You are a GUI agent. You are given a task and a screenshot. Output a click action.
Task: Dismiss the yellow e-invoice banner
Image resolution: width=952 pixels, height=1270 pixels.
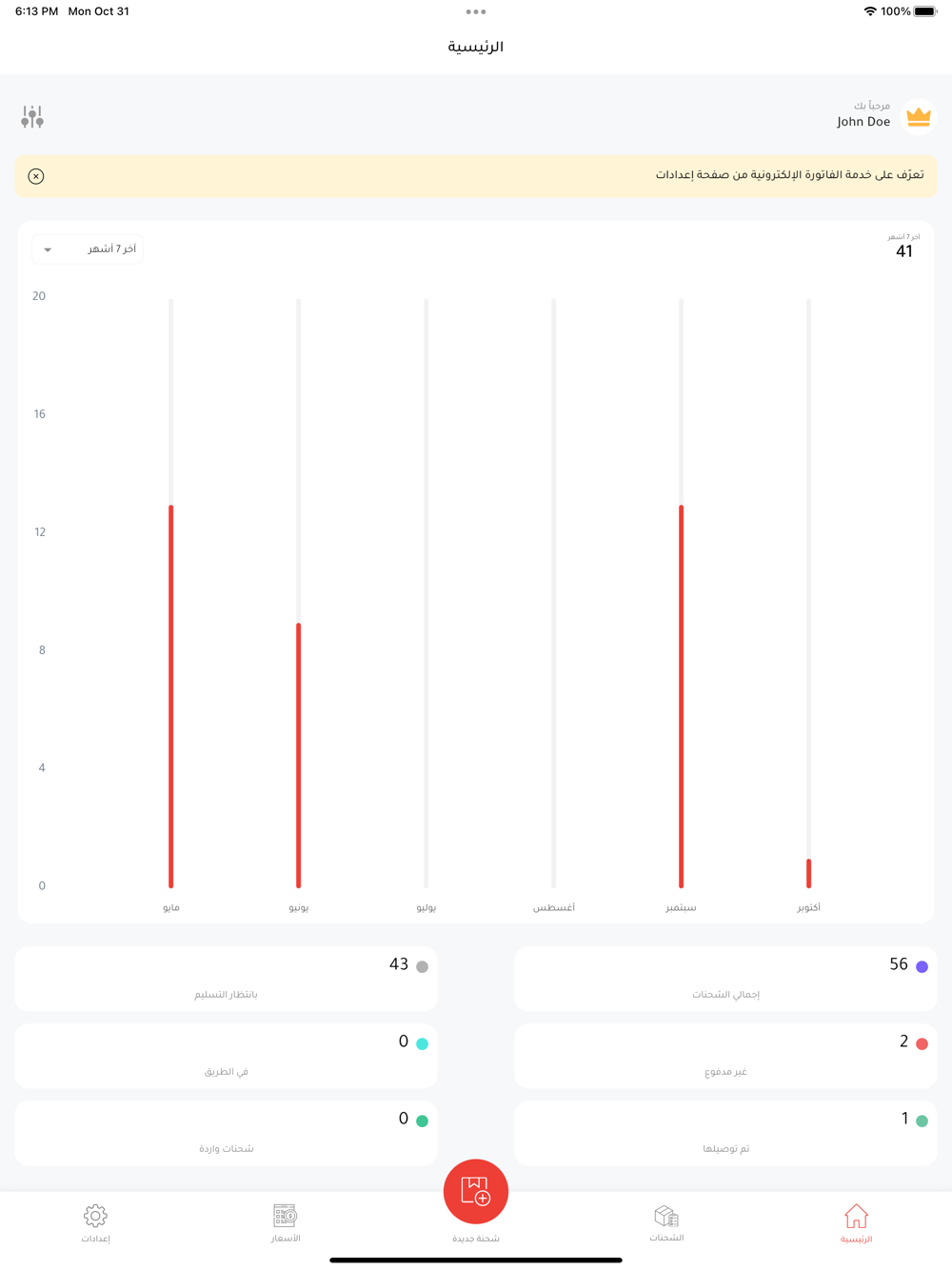click(x=36, y=176)
